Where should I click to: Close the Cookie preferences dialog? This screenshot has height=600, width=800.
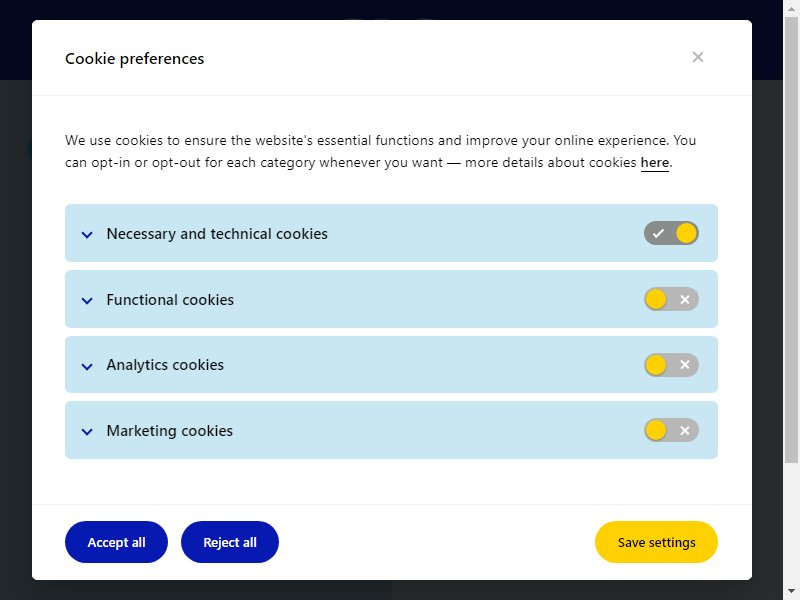pos(697,57)
